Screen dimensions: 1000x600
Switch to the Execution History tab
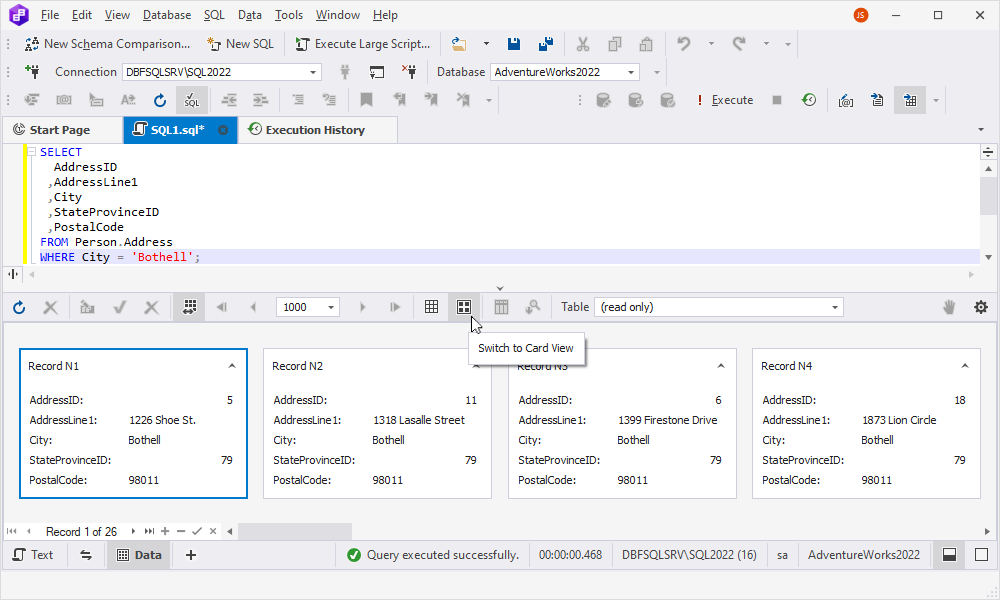pyautogui.click(x=316, y=130)
